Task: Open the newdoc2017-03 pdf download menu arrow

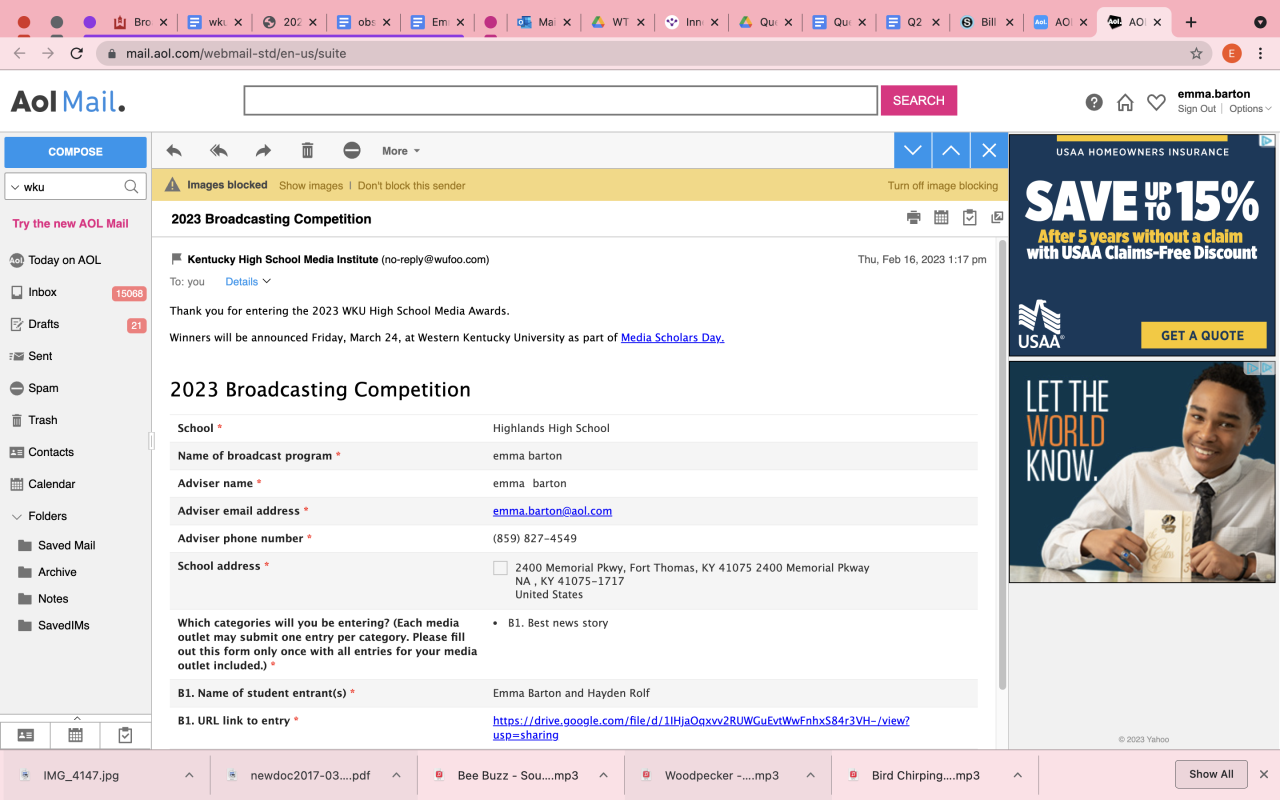Action: point(396,775)
